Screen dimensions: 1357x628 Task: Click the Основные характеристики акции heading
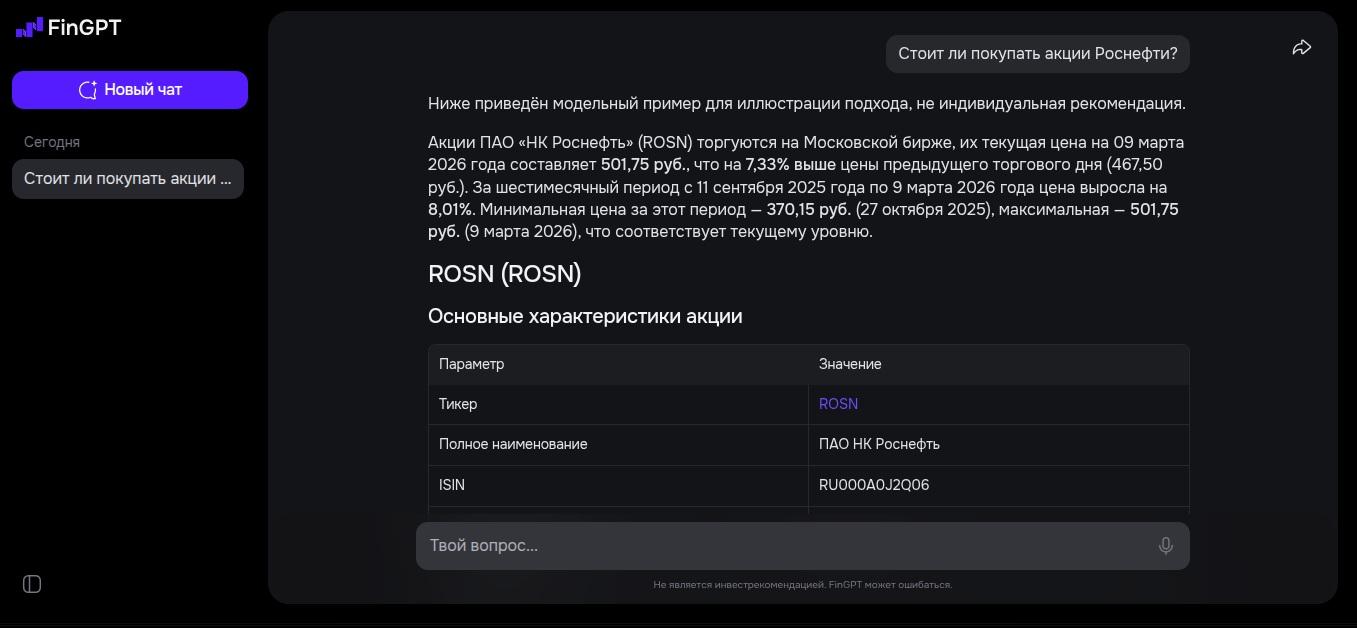[x=585, y=315]
